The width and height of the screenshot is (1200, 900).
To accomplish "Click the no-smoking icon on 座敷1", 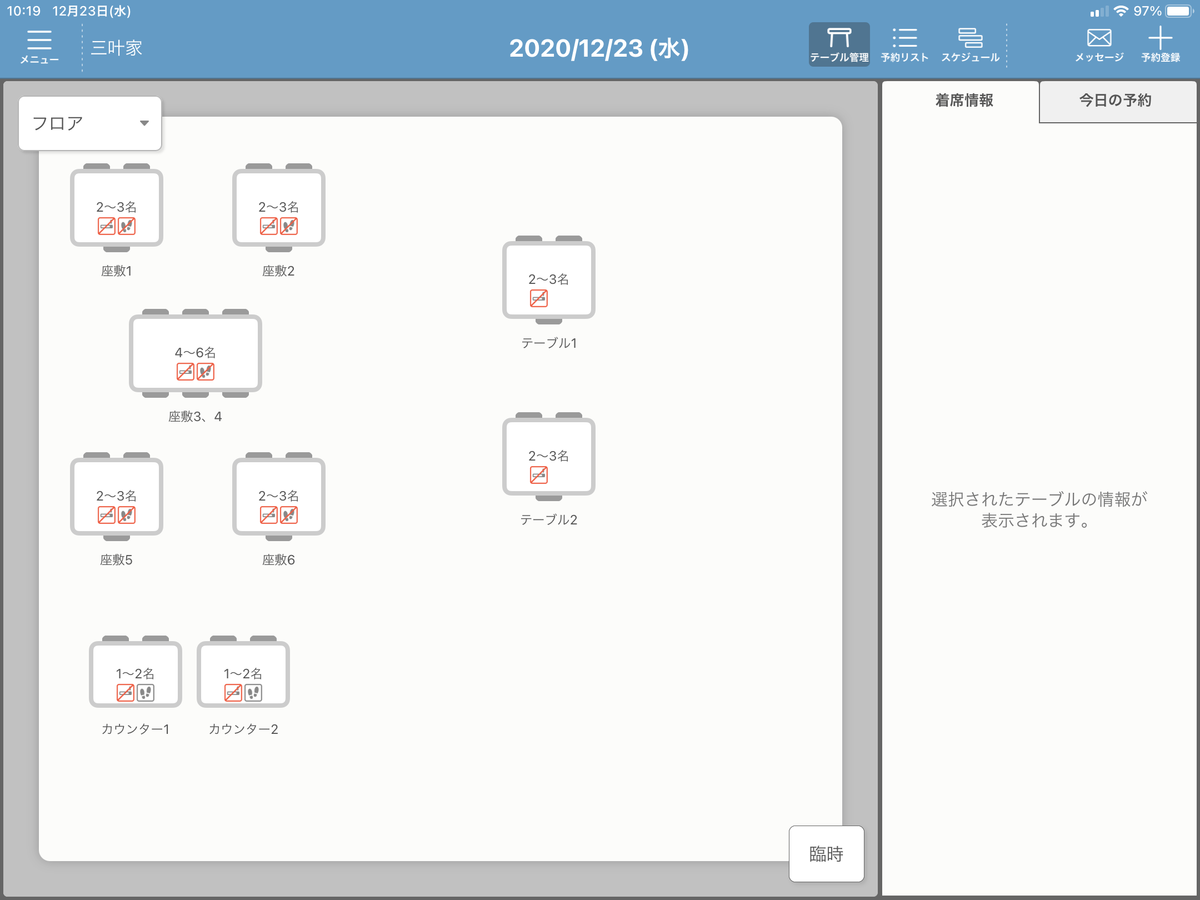I will coord(106,226).
